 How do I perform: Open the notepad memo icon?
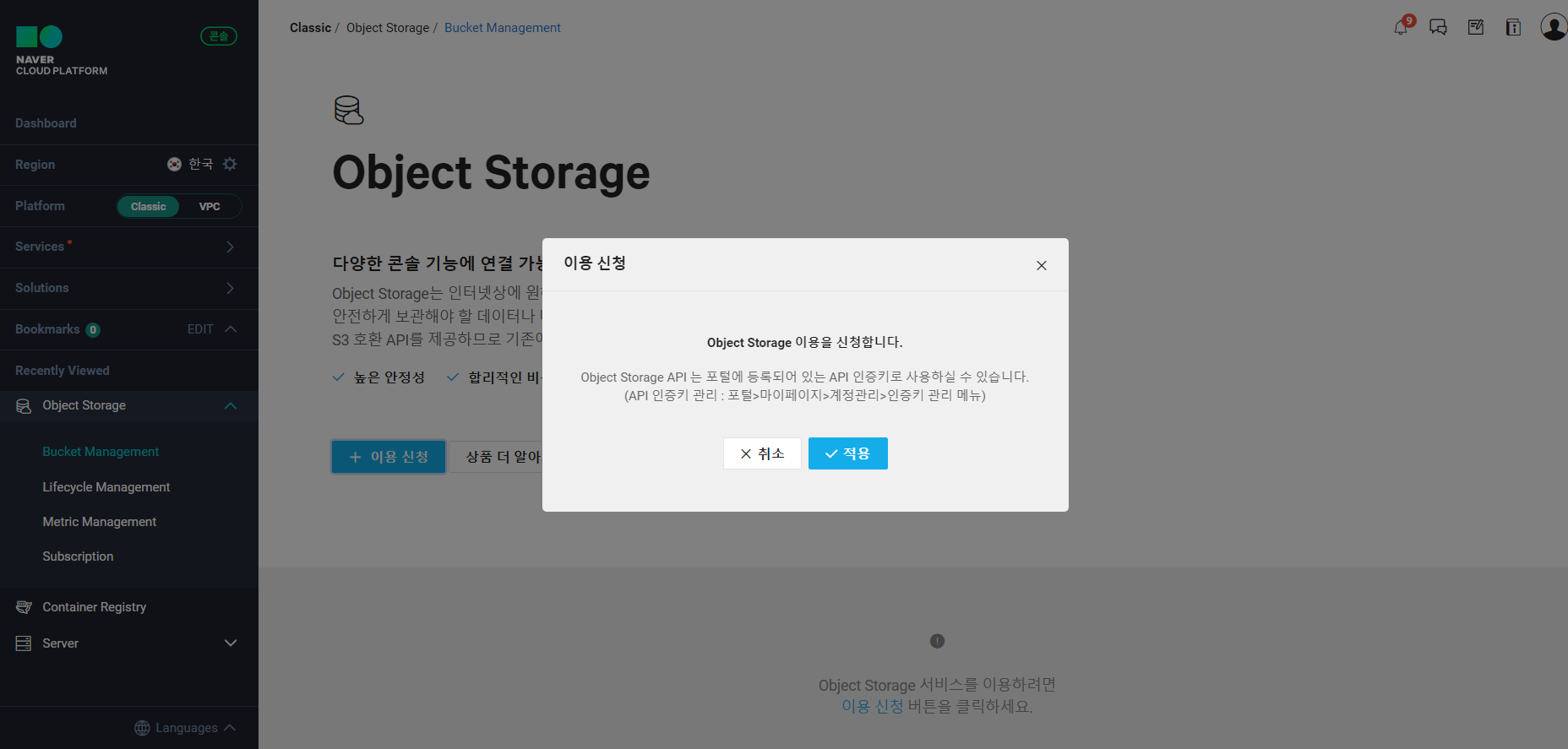click(x=1476, y=27)
